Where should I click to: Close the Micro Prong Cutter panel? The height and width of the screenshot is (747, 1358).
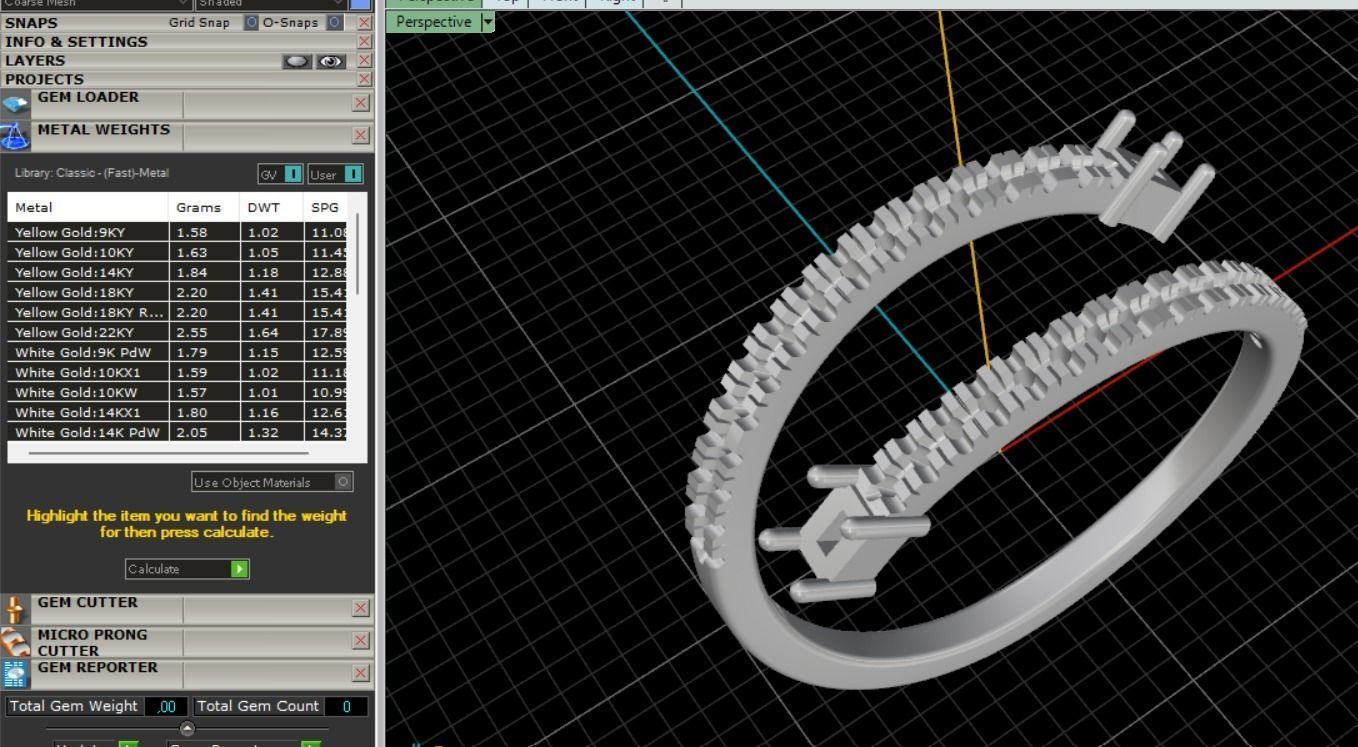(361, 640)
